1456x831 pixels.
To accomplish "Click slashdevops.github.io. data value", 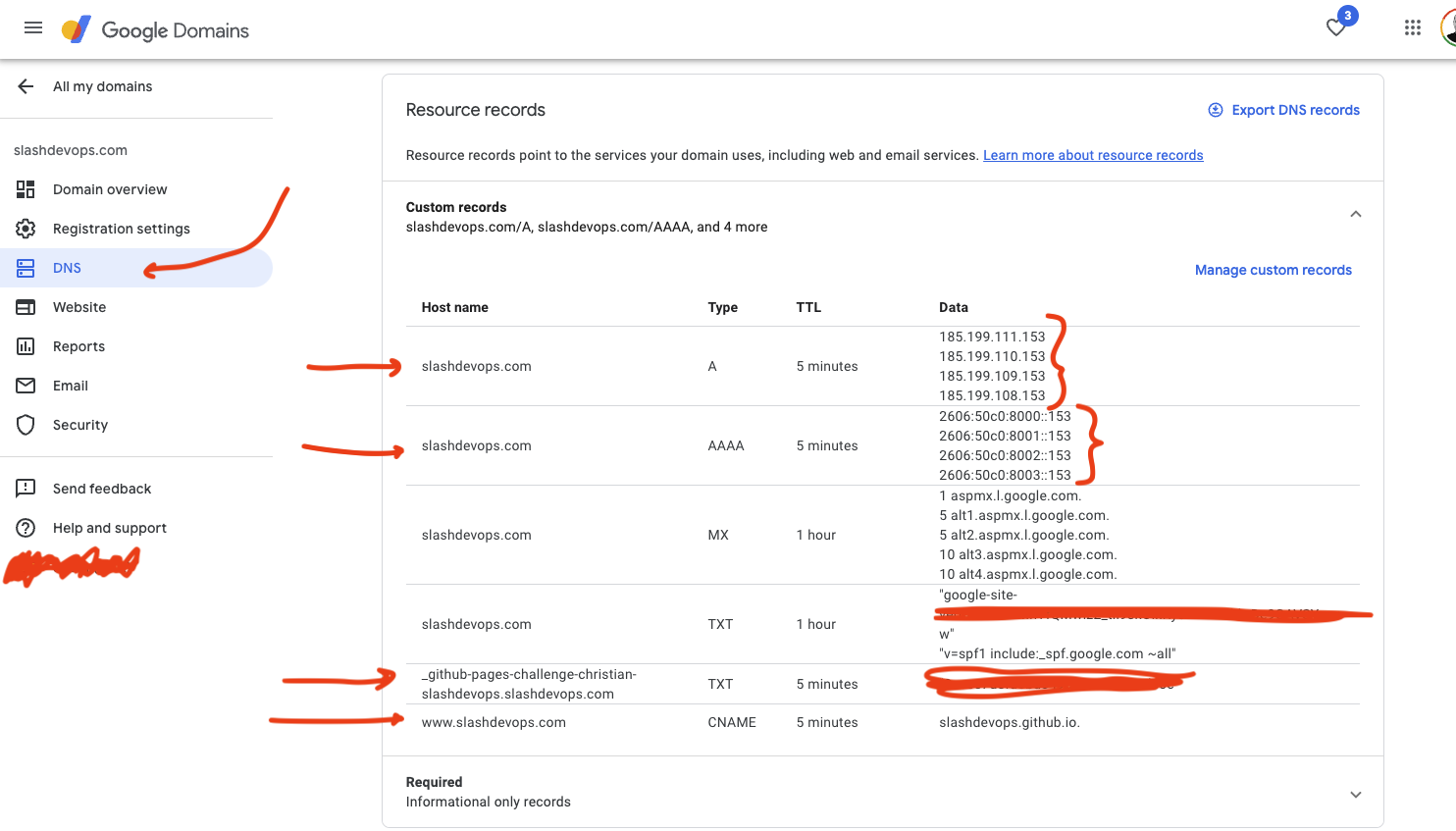I will [1009, 722].
